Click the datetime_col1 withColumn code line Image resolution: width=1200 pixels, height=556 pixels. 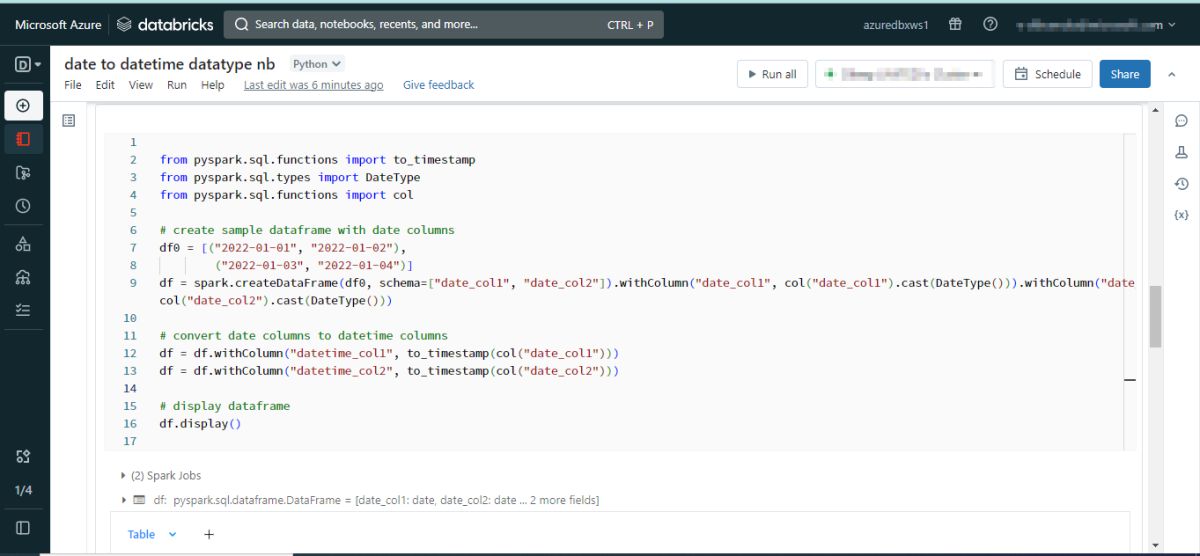(x=389, y=353)
